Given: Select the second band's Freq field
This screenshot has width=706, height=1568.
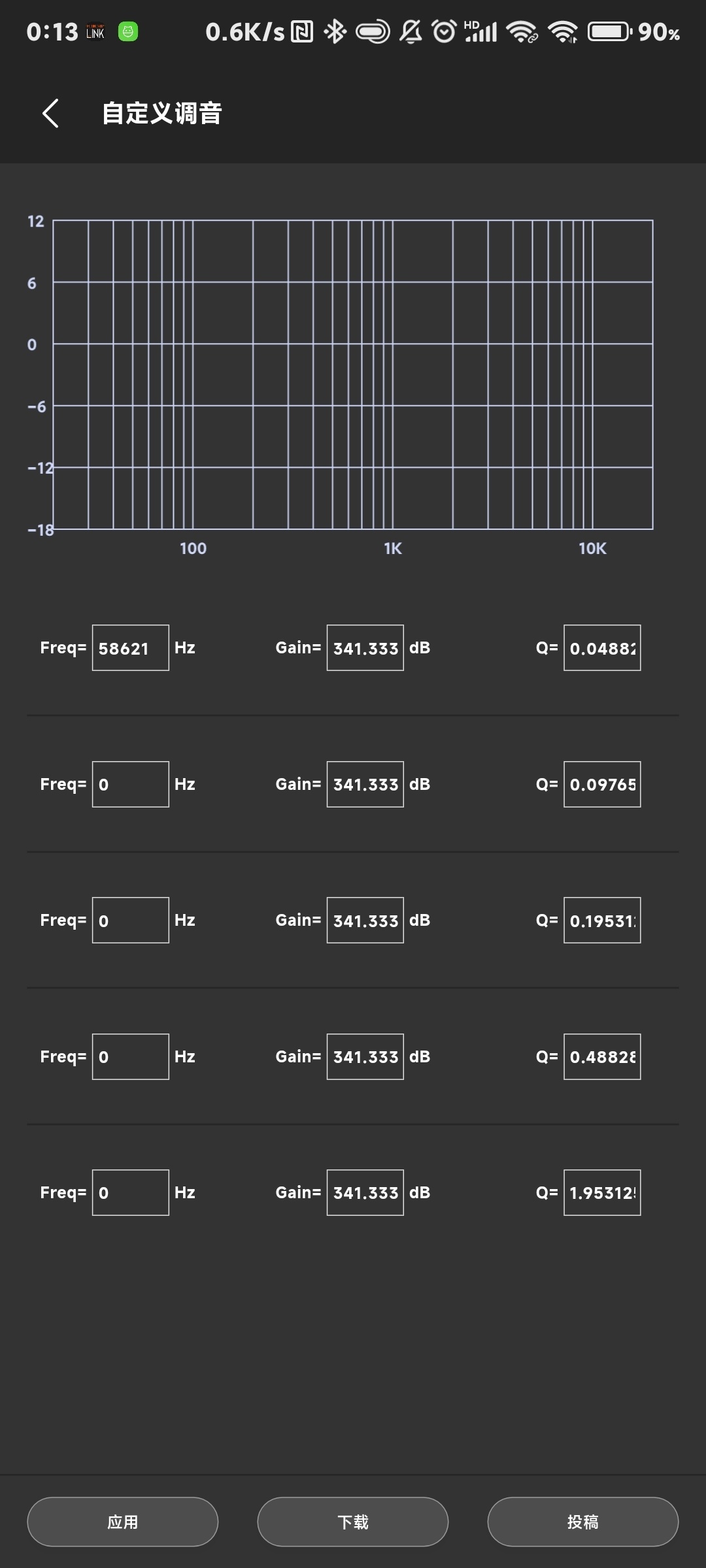Looking at the screenshot, I should 131,784.
